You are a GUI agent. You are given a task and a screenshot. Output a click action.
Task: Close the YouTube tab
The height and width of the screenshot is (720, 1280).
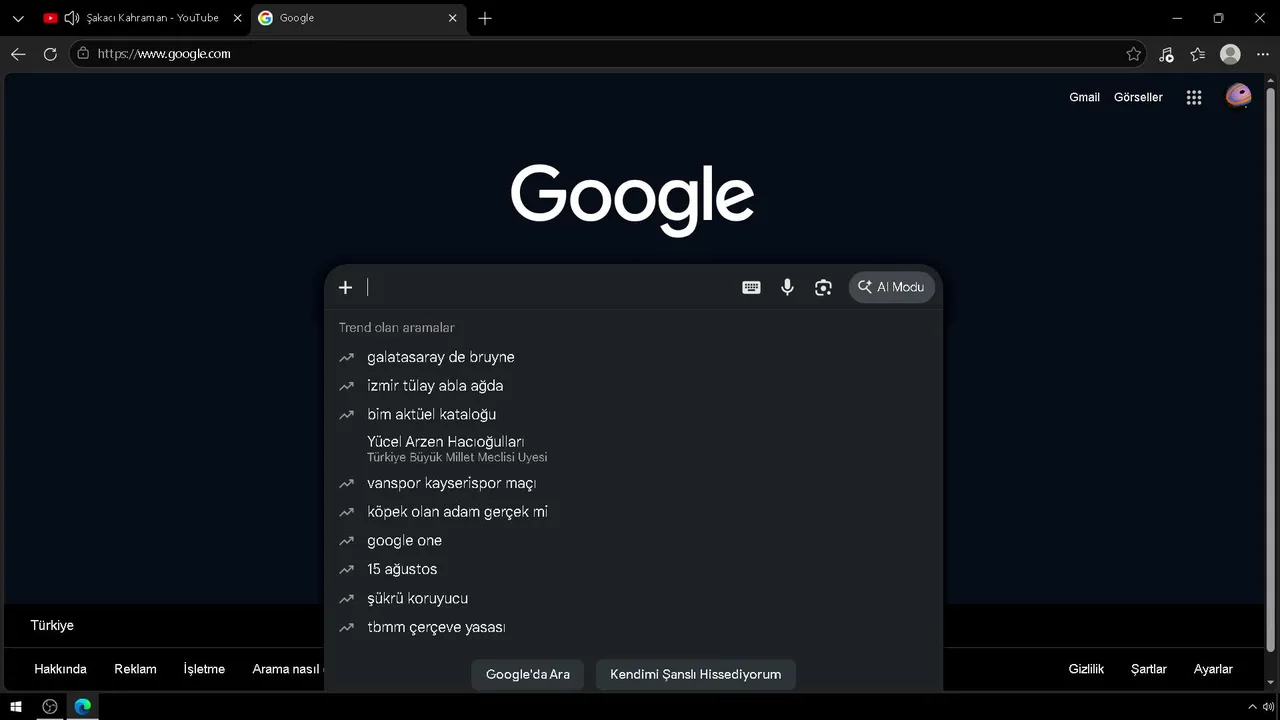point(237,18)
